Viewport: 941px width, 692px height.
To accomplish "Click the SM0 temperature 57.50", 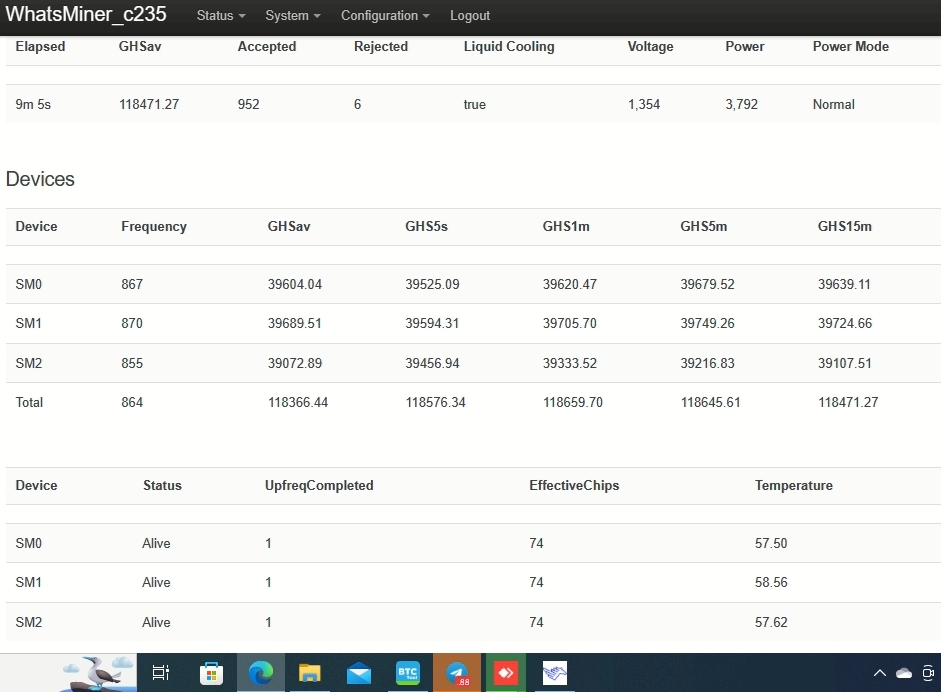I will click(771, 544).
